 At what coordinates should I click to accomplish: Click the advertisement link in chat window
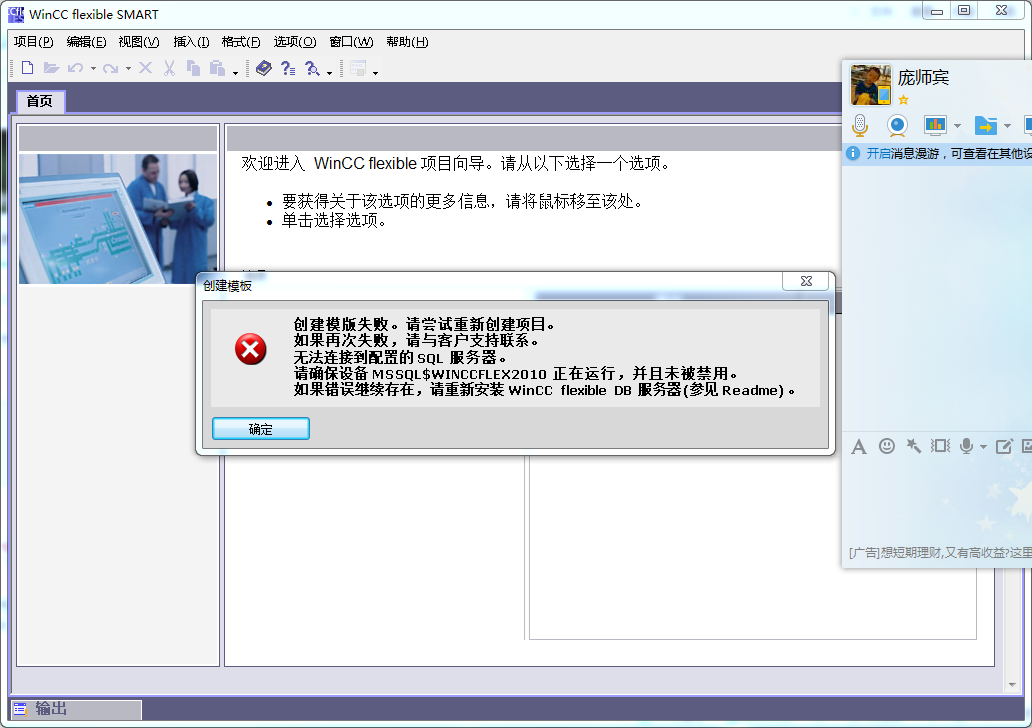(x=940, y=553)
